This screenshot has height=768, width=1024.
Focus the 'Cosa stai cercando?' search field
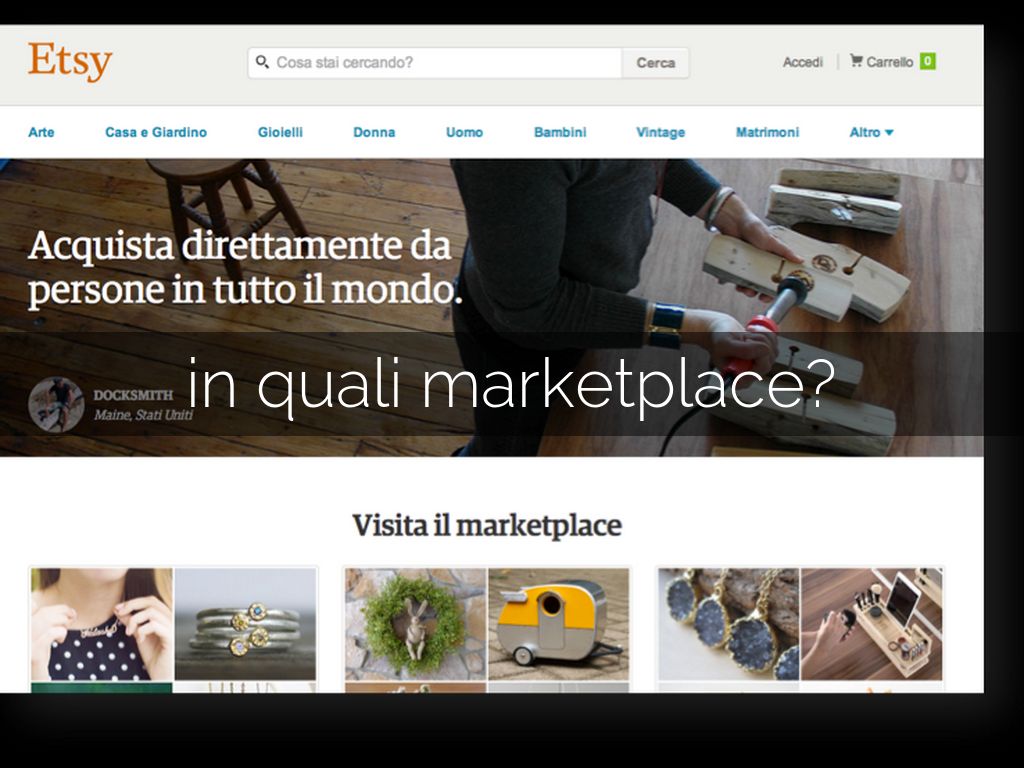tap(436, 63)
